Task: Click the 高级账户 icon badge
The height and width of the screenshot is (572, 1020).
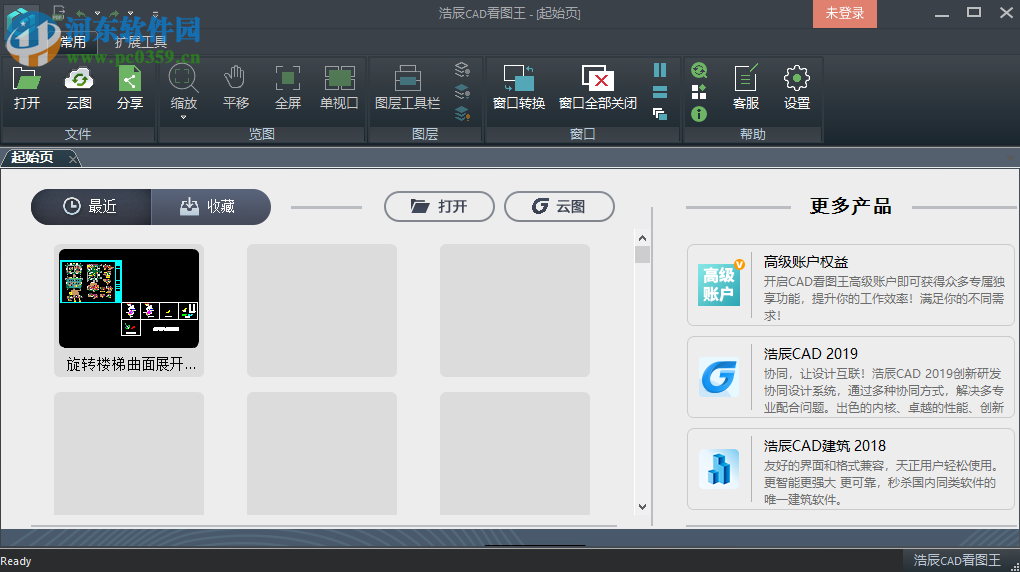Action: pyautogui.click(x=719, y=284)
